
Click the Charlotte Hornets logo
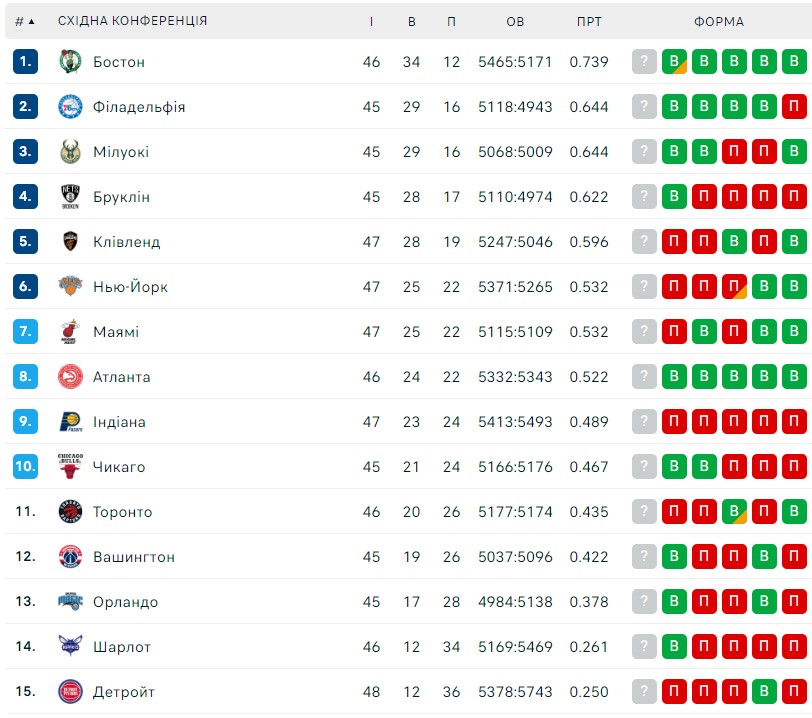point(70,645)
